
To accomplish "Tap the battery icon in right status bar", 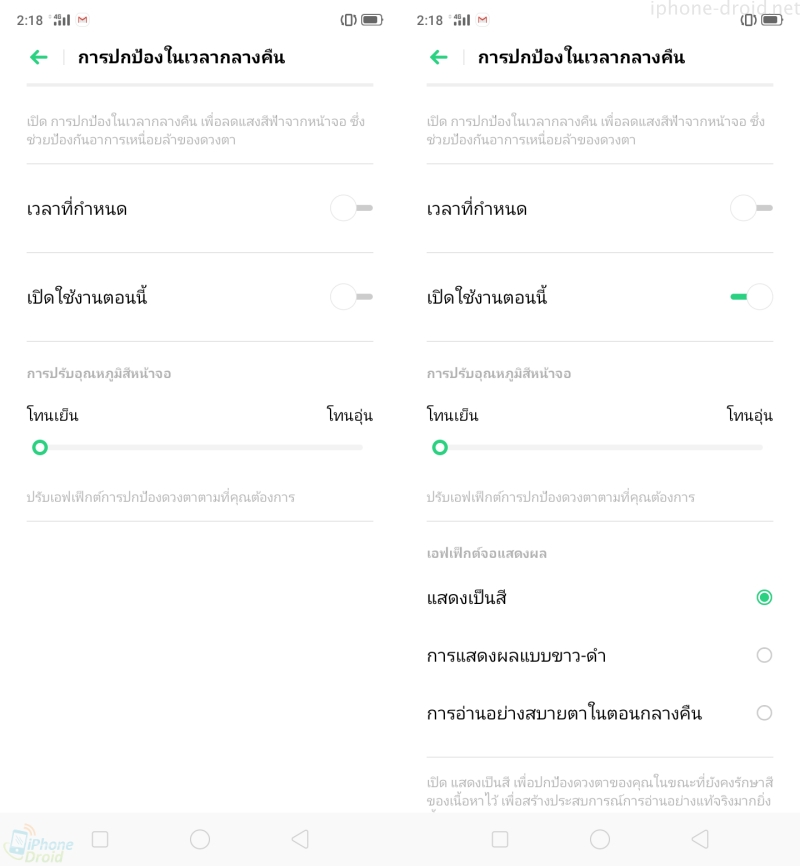I will pyautogui.click(x=772, y=20).
